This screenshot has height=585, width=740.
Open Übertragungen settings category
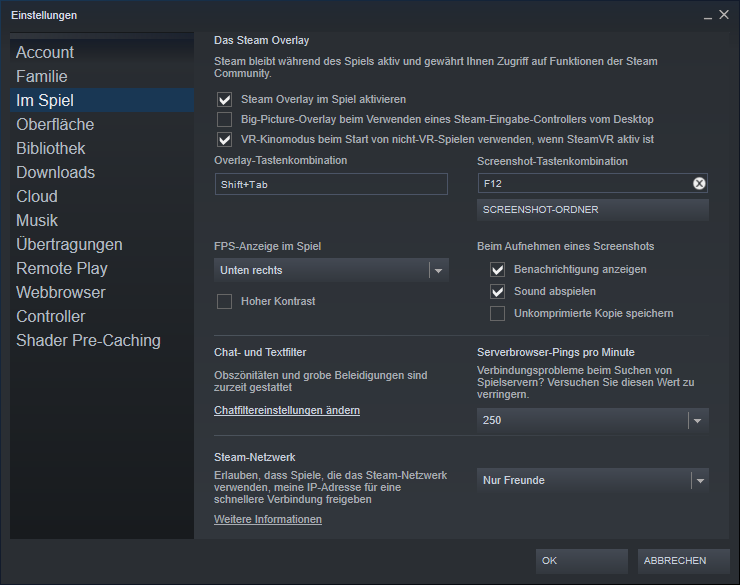pyautogui.click(x=102, y=244)
